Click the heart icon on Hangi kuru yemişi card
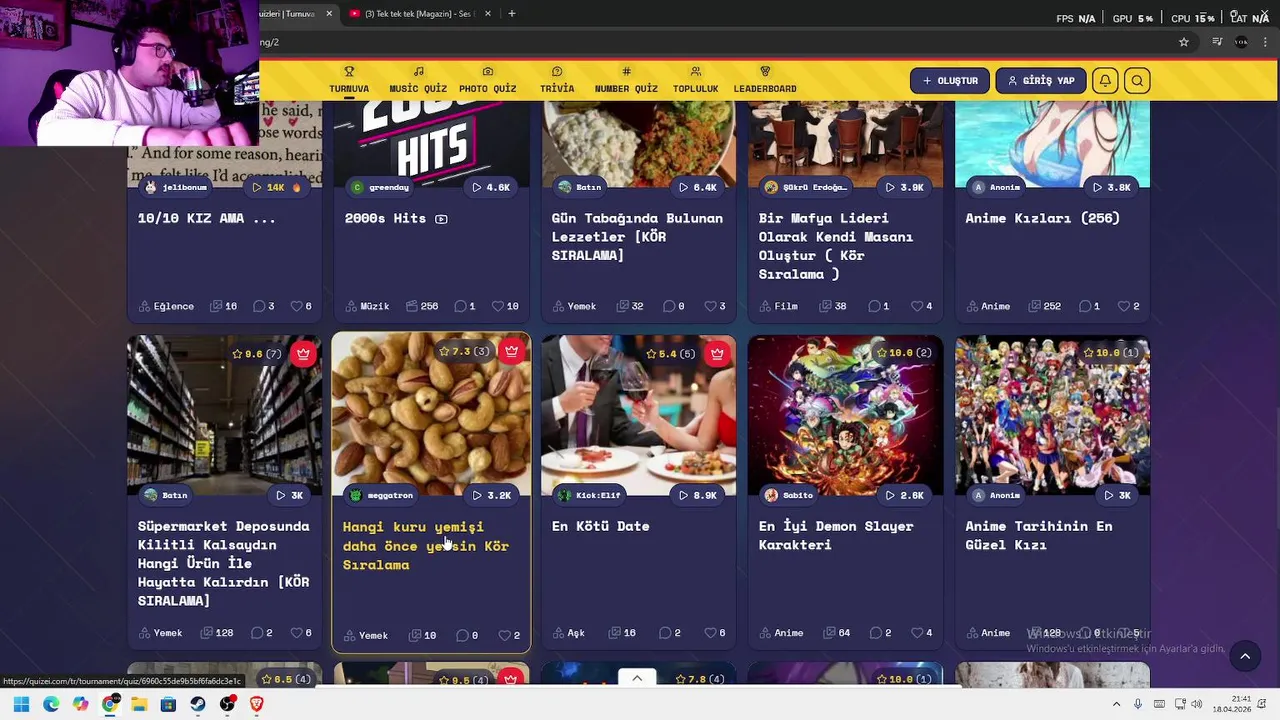The image size is (1280, 720). coord(503,635)
